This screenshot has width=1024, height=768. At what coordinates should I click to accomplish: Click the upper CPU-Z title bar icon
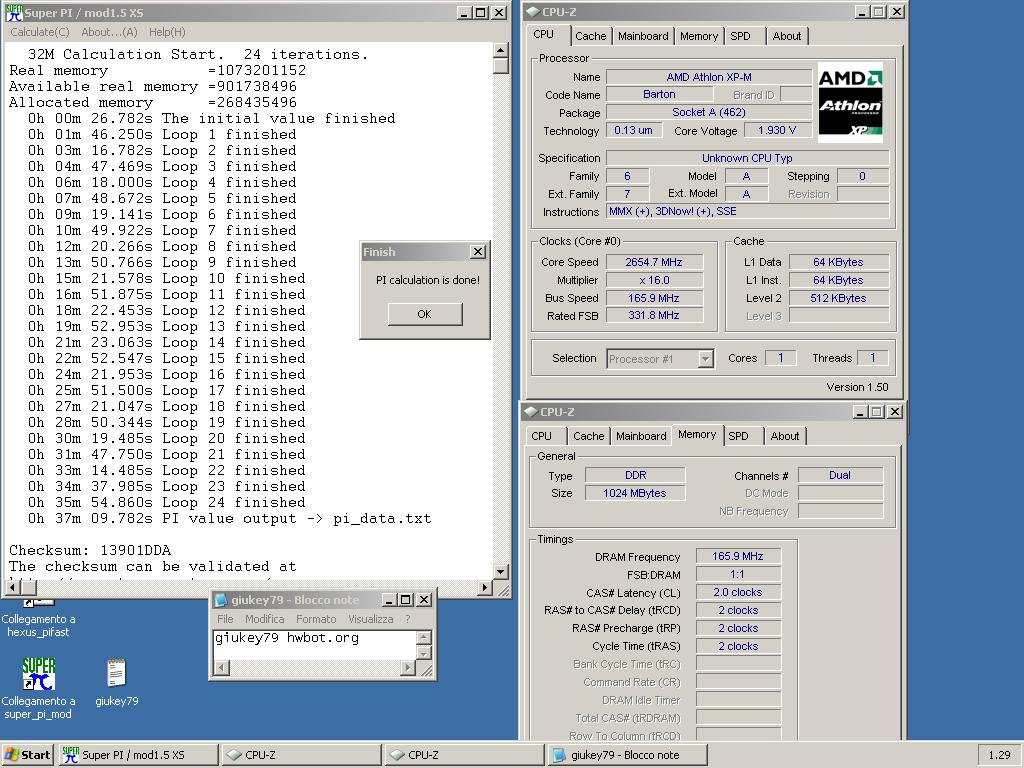[x=533, y=12]
